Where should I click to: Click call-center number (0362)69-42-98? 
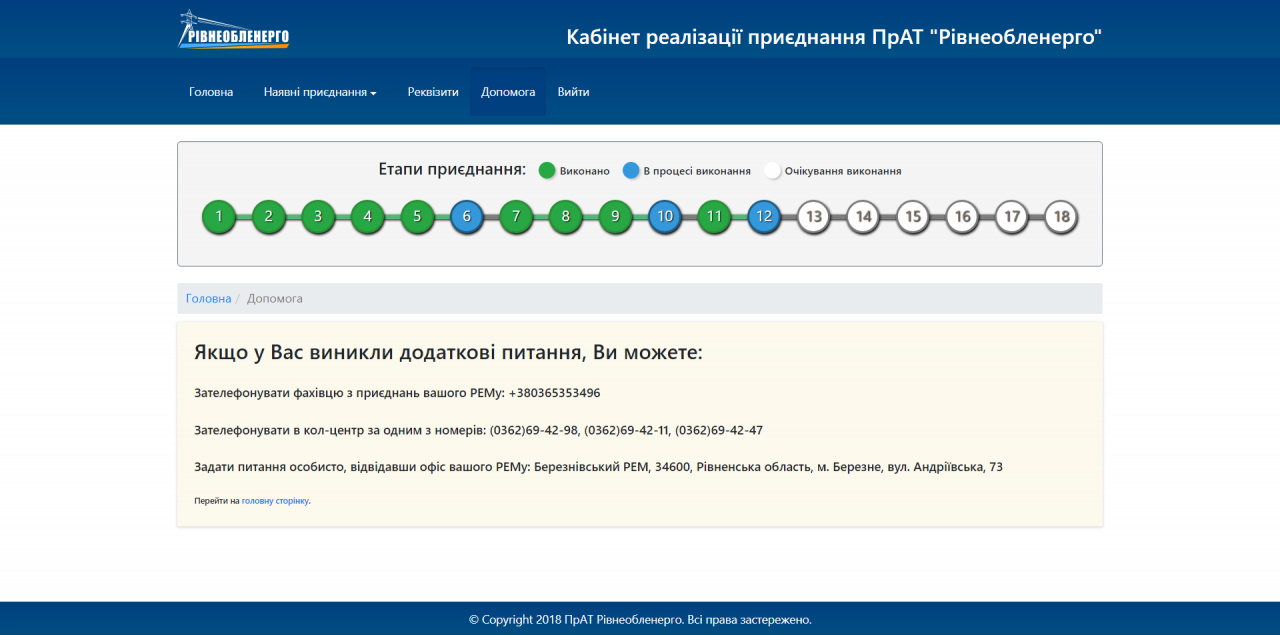(x=534, y=430)
